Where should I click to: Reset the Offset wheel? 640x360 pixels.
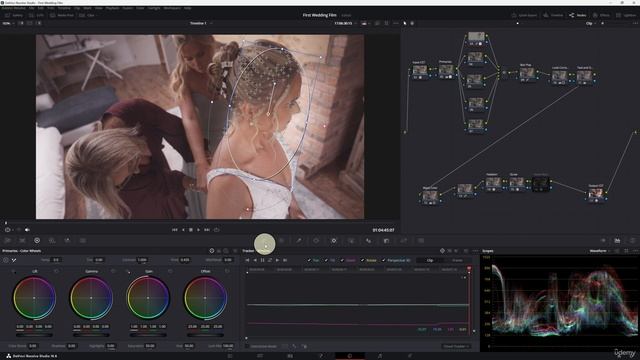227,271
